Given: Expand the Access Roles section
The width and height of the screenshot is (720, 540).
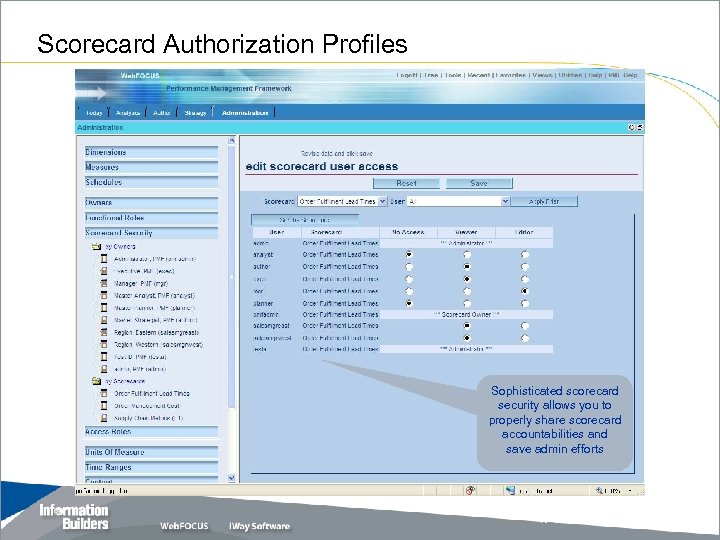Looking at the screenshot, I should tap(152, 432).
